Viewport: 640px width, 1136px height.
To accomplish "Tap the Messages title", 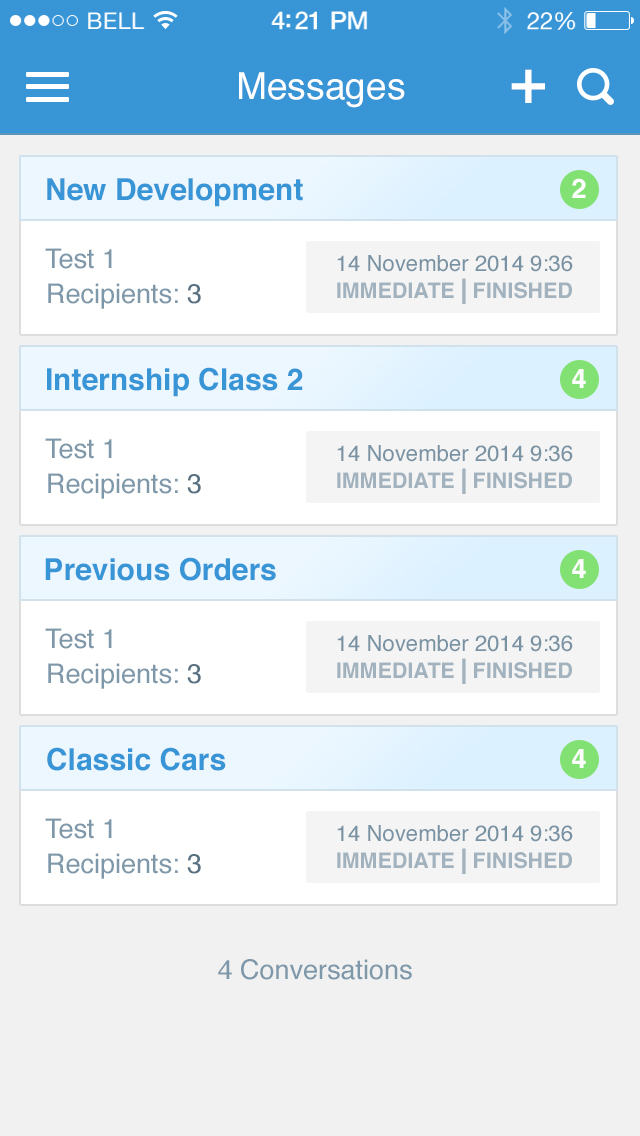I will (321, 88).
